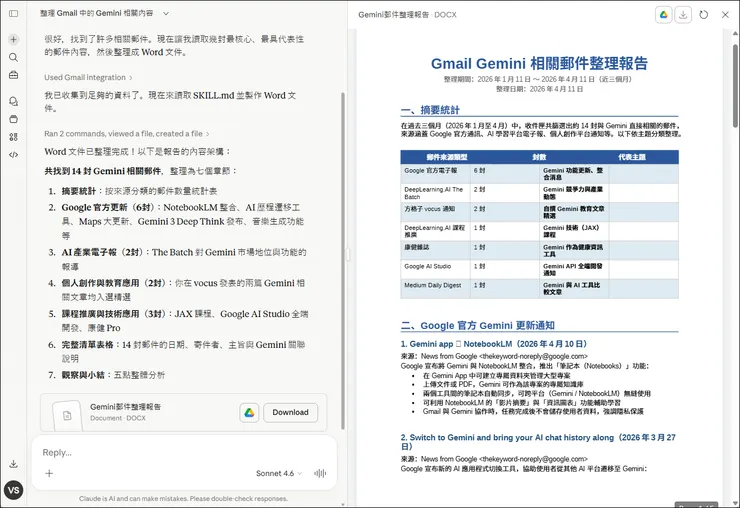Open the artifacts box icon in sidebar

pyautogui.click(x=14, y=119)
